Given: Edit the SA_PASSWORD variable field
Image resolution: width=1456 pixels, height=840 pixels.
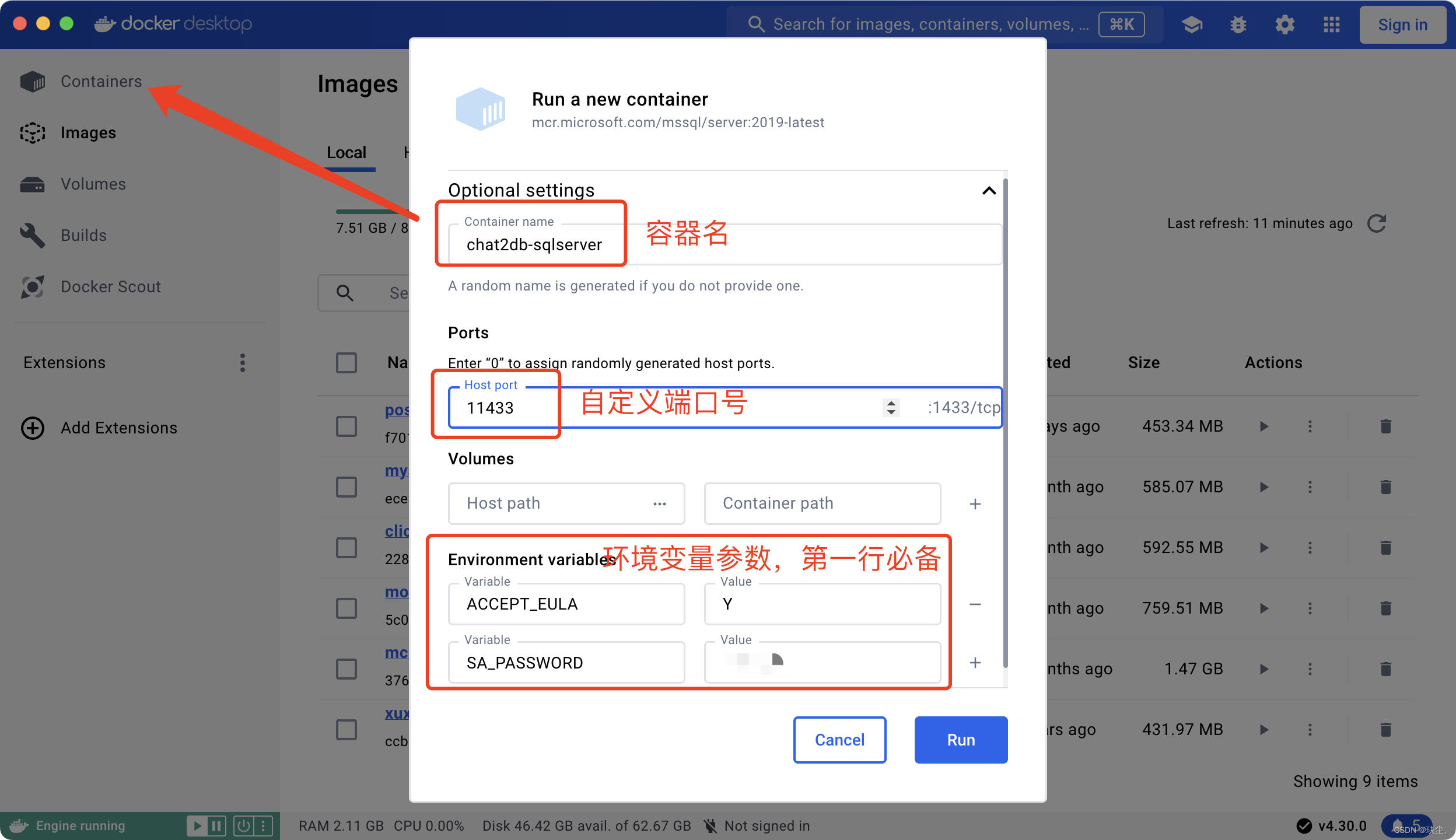Looking at the screenshot, I should 566,663.
